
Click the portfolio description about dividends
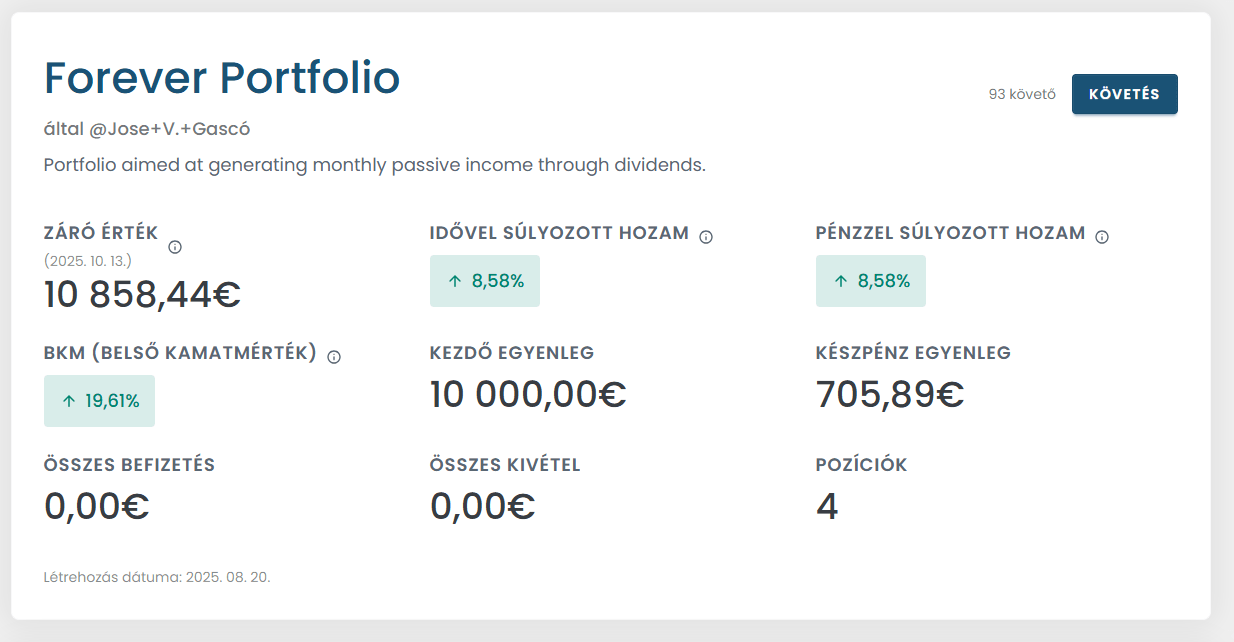pos(375,165)
